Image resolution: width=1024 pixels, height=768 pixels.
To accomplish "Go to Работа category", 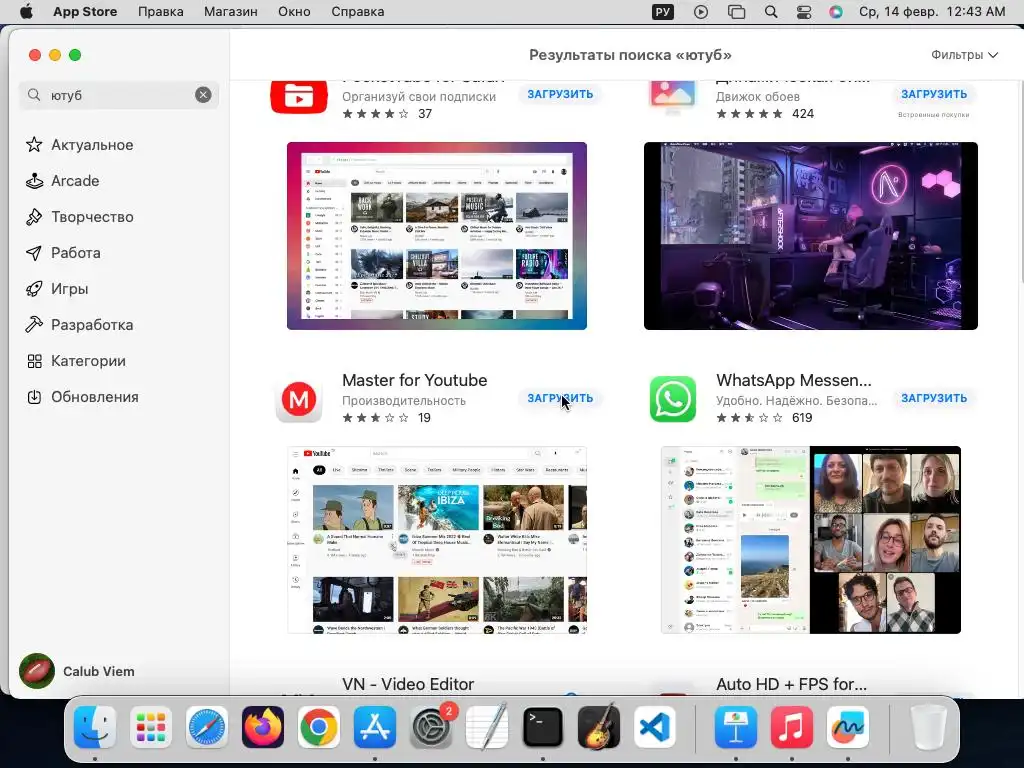I will (x=63, y=253).
